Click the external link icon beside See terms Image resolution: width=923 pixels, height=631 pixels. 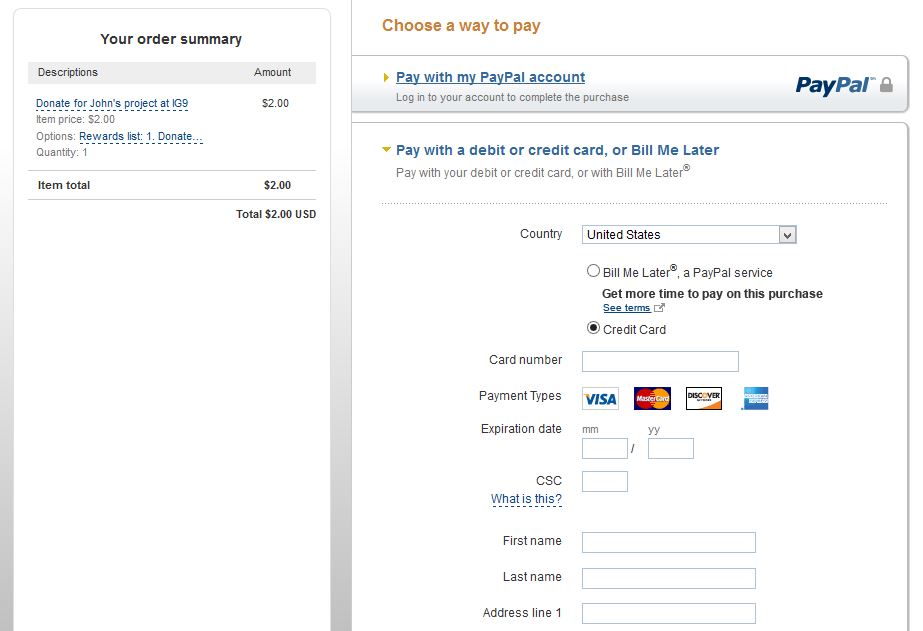(x=659, y=308)
